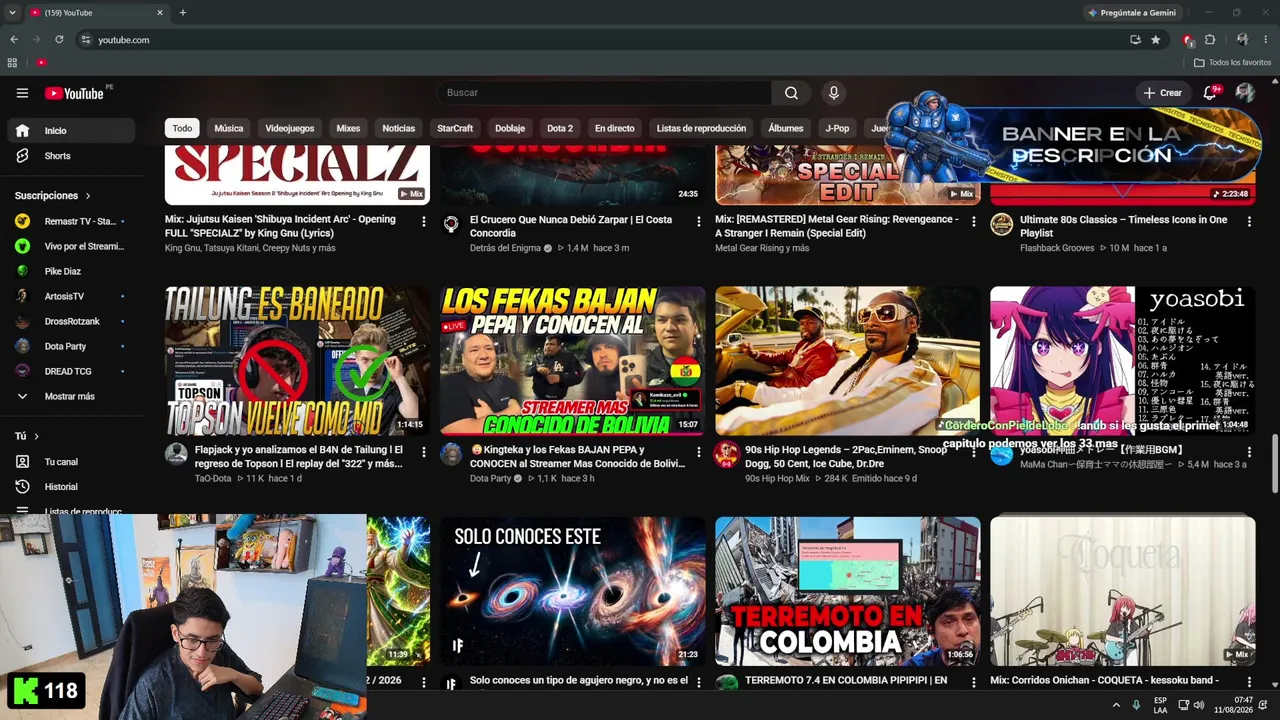The image size is (1280, 720).
Task: Click the install app icon in address bar
Action: 1135,40
